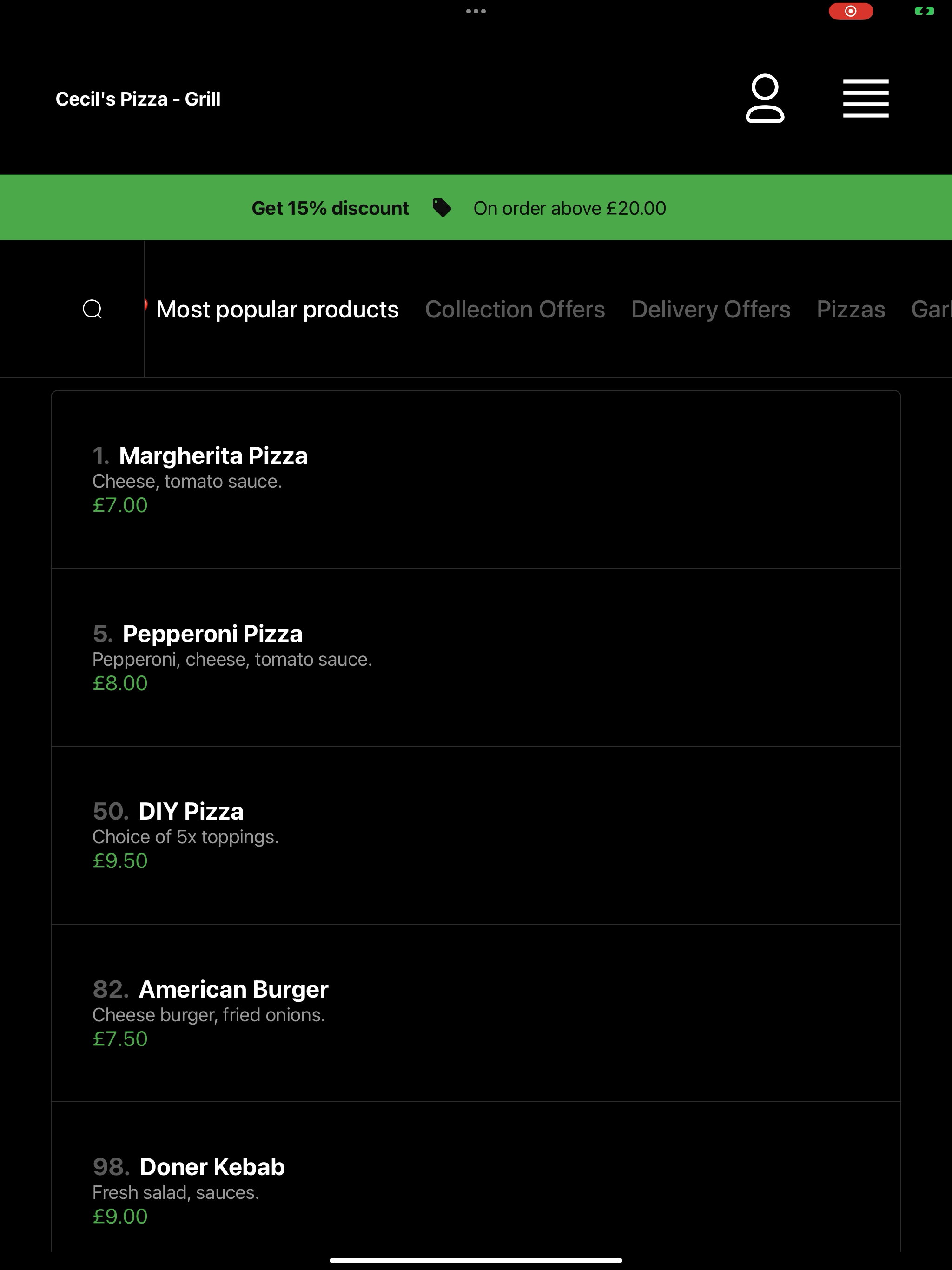The image size is (952, 1270).
Task: Select the Margherita Pizza item
Action: 476,479
